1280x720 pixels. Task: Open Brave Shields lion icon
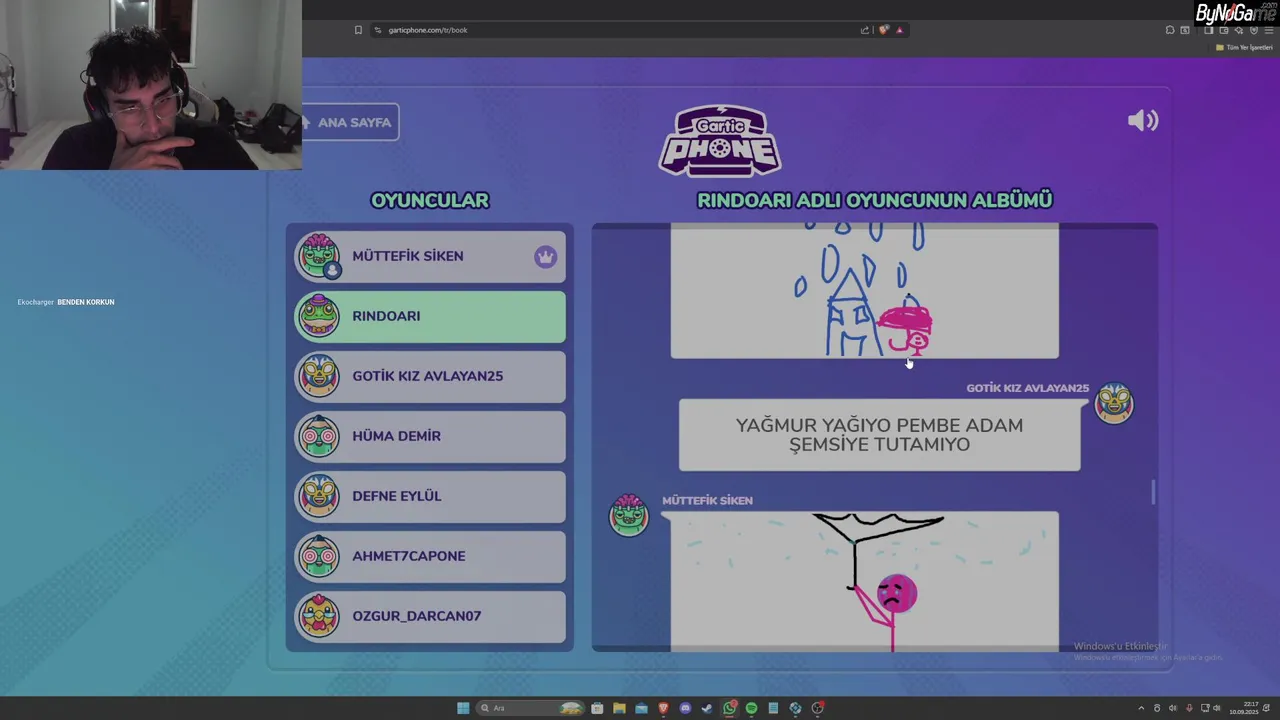point(883,30)
